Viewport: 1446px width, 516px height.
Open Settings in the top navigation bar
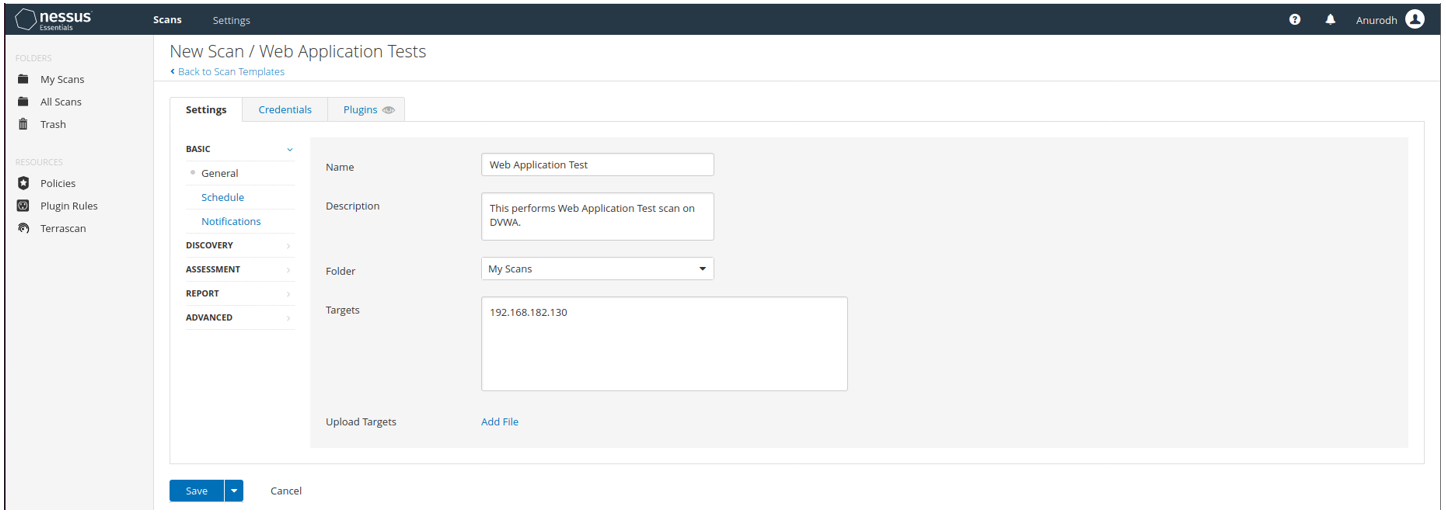[x=231, y=20]
